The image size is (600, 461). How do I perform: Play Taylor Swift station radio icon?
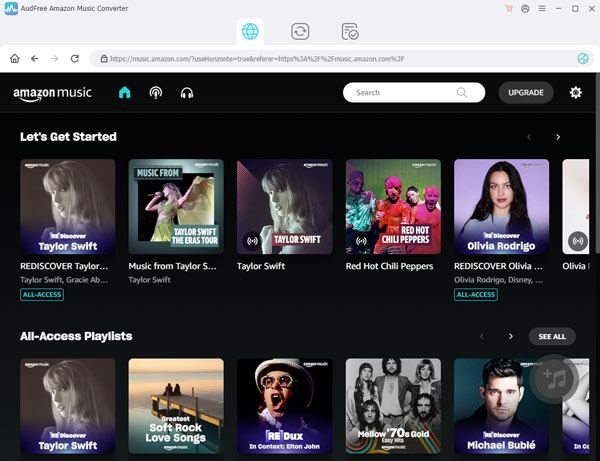[253, 241]
